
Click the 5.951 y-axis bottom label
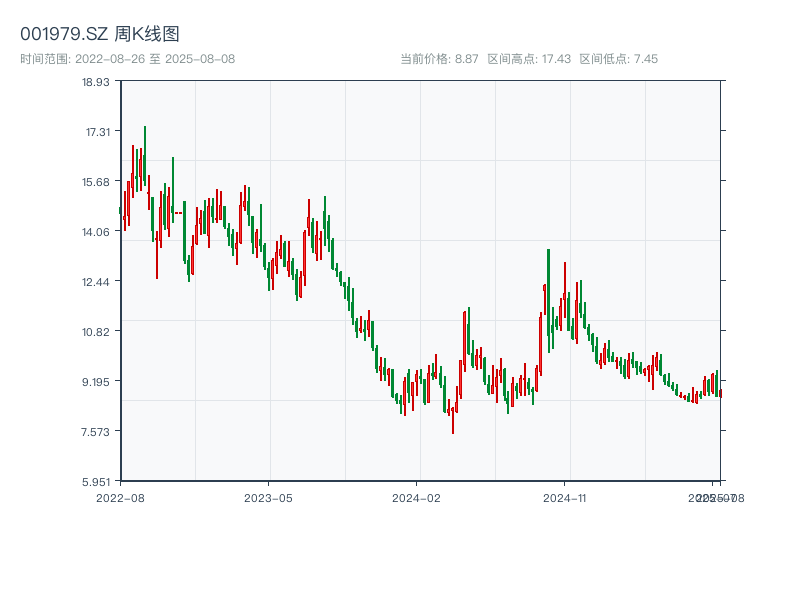point(95,482)
